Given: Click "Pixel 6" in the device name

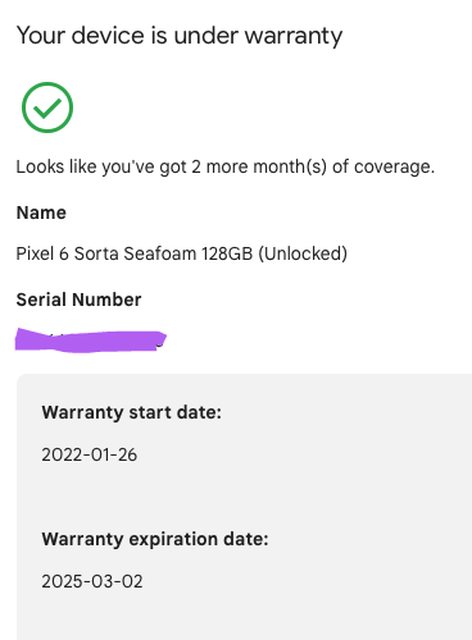Looking at the screenshot, I should click(x=42, y=253).
